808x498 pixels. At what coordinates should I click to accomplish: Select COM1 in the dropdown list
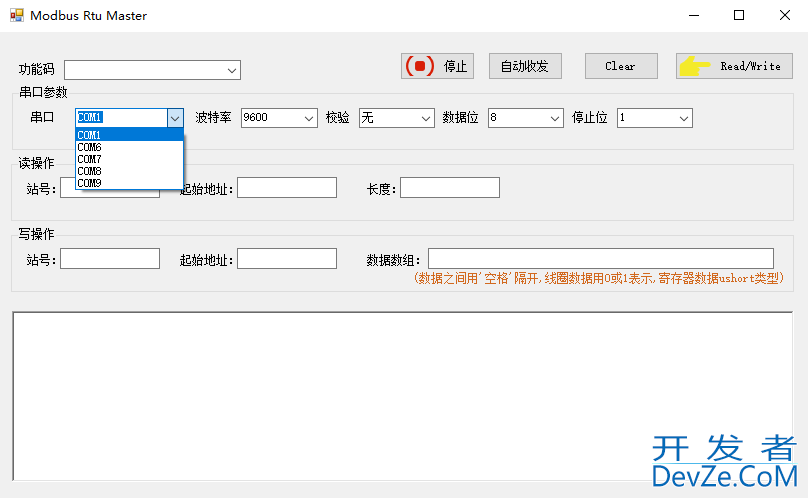[129, 135]
